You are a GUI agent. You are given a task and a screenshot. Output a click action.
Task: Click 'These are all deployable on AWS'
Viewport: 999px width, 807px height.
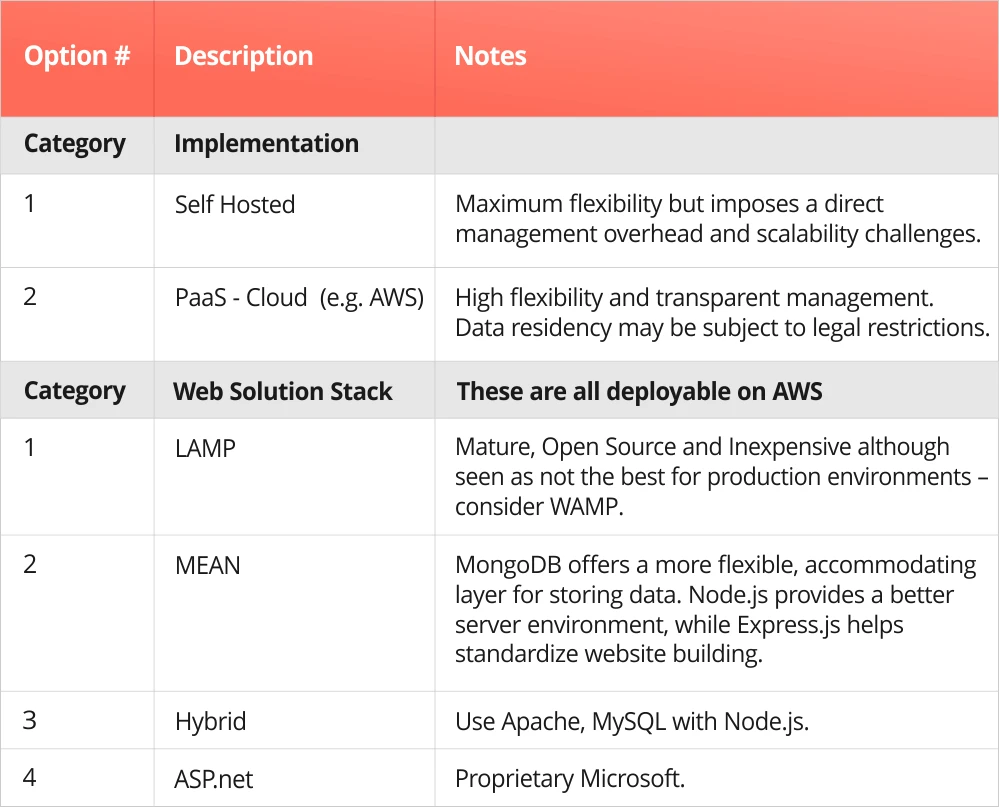click(x=640, y=391)
